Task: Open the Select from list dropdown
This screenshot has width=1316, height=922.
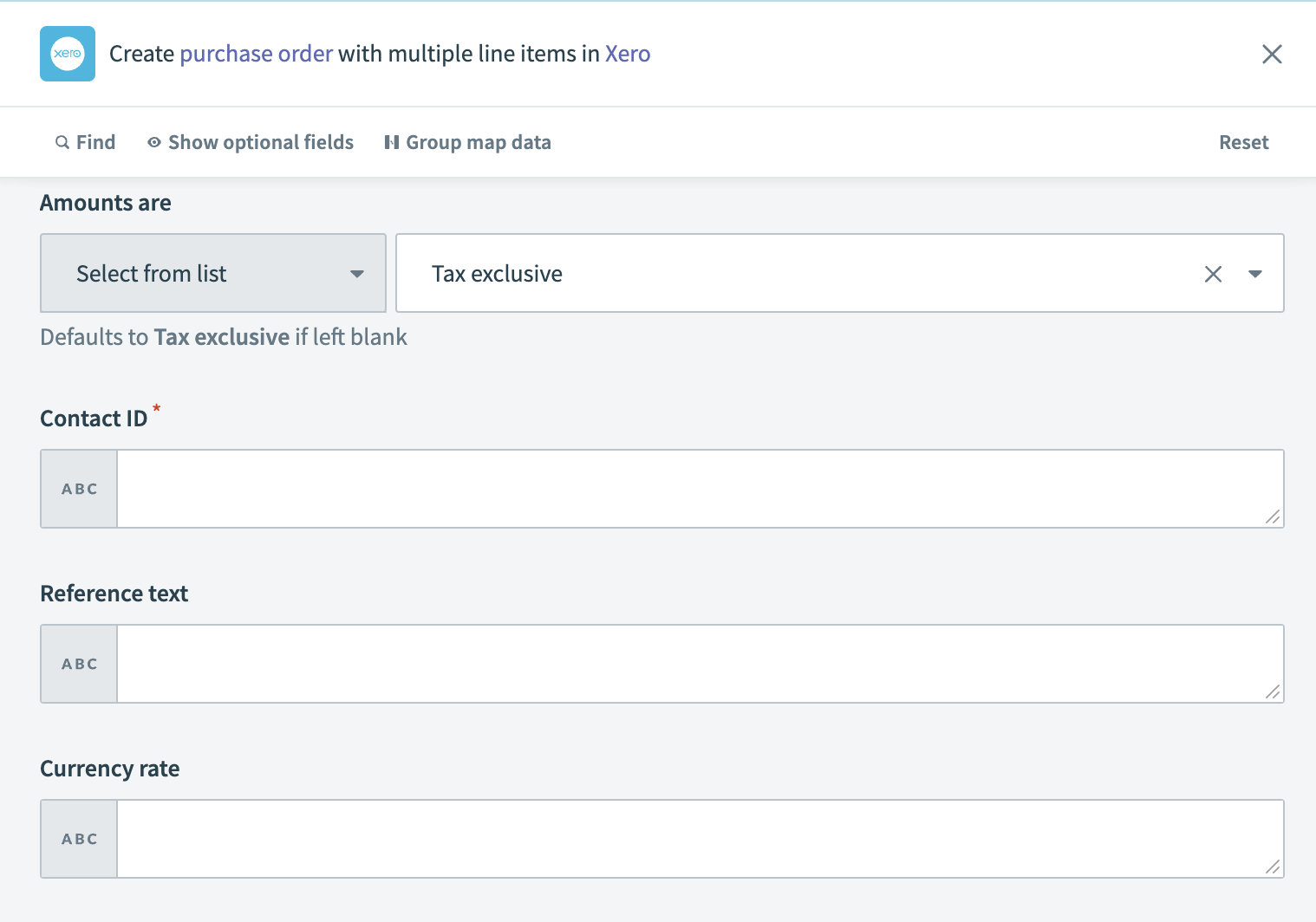Action: (x=212, y=273)
